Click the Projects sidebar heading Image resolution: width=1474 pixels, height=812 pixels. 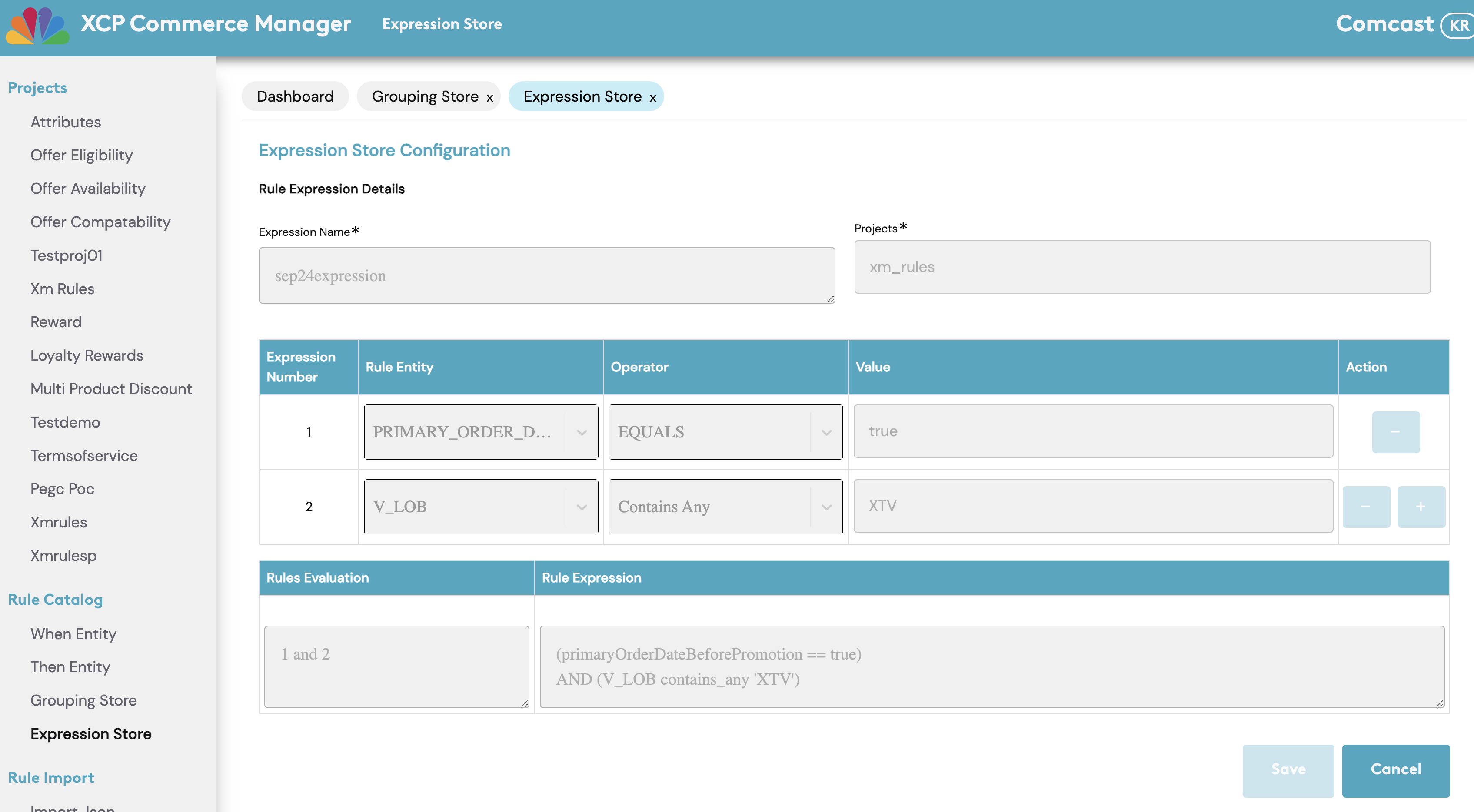point(38,87)
